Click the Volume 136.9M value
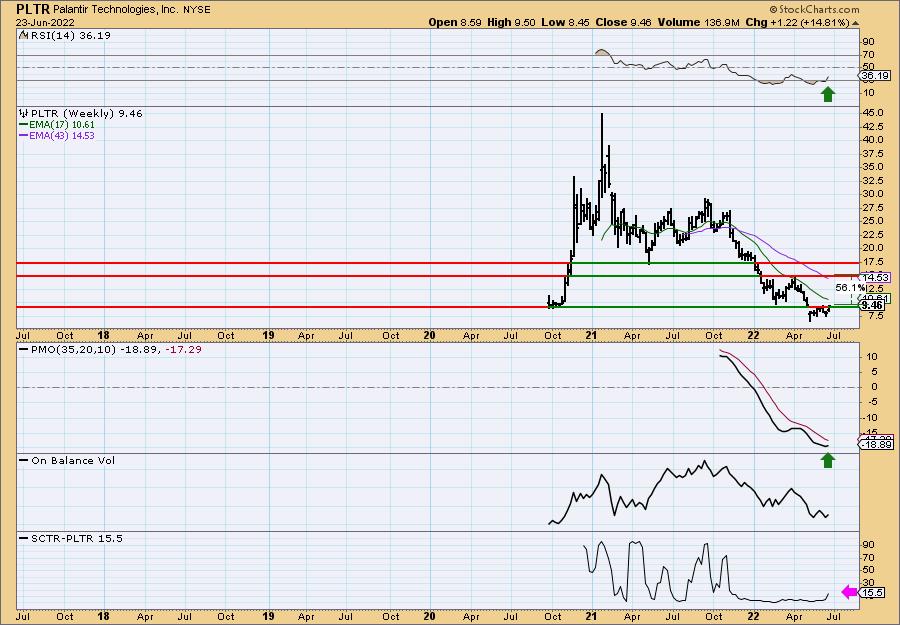The width and height of the screenshot is (900, 625). (x=699, y=22)
